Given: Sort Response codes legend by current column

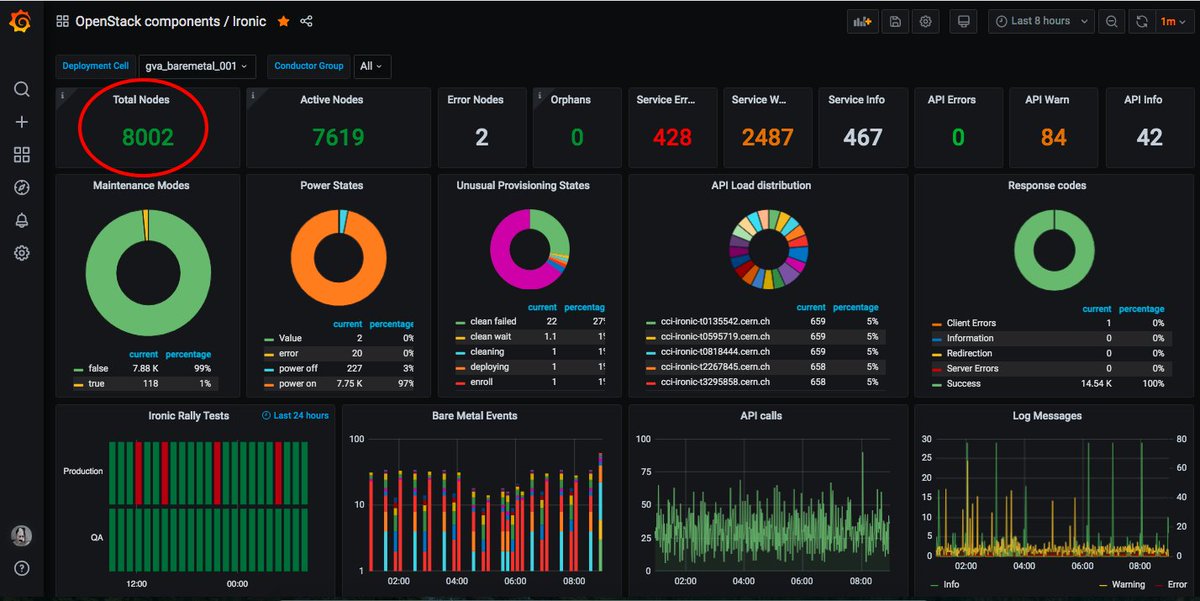Looking at the screenshot, I should pyautogui.click(x=1096, y=309).
